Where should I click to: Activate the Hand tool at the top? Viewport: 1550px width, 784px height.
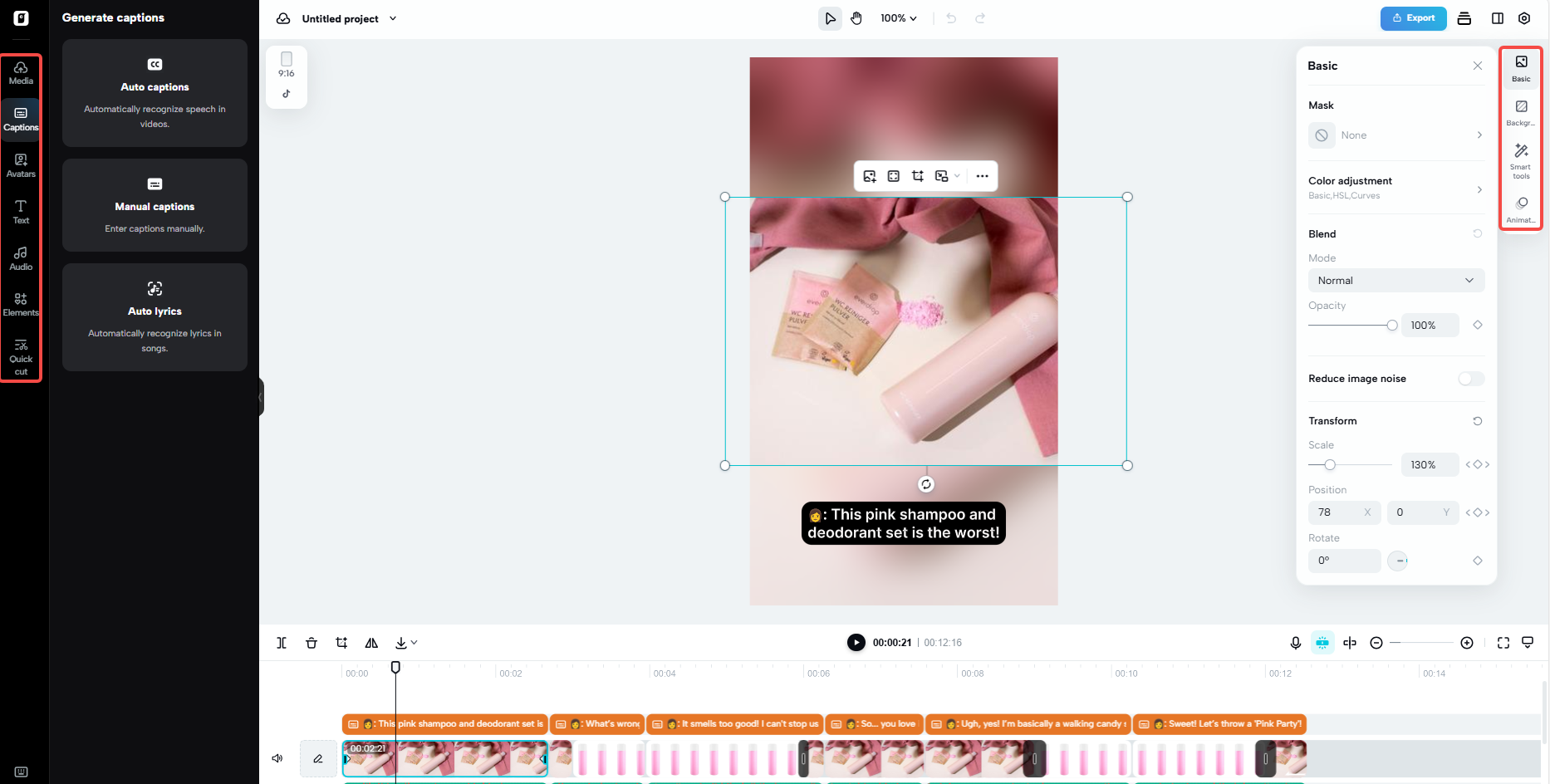coord(856,17)
